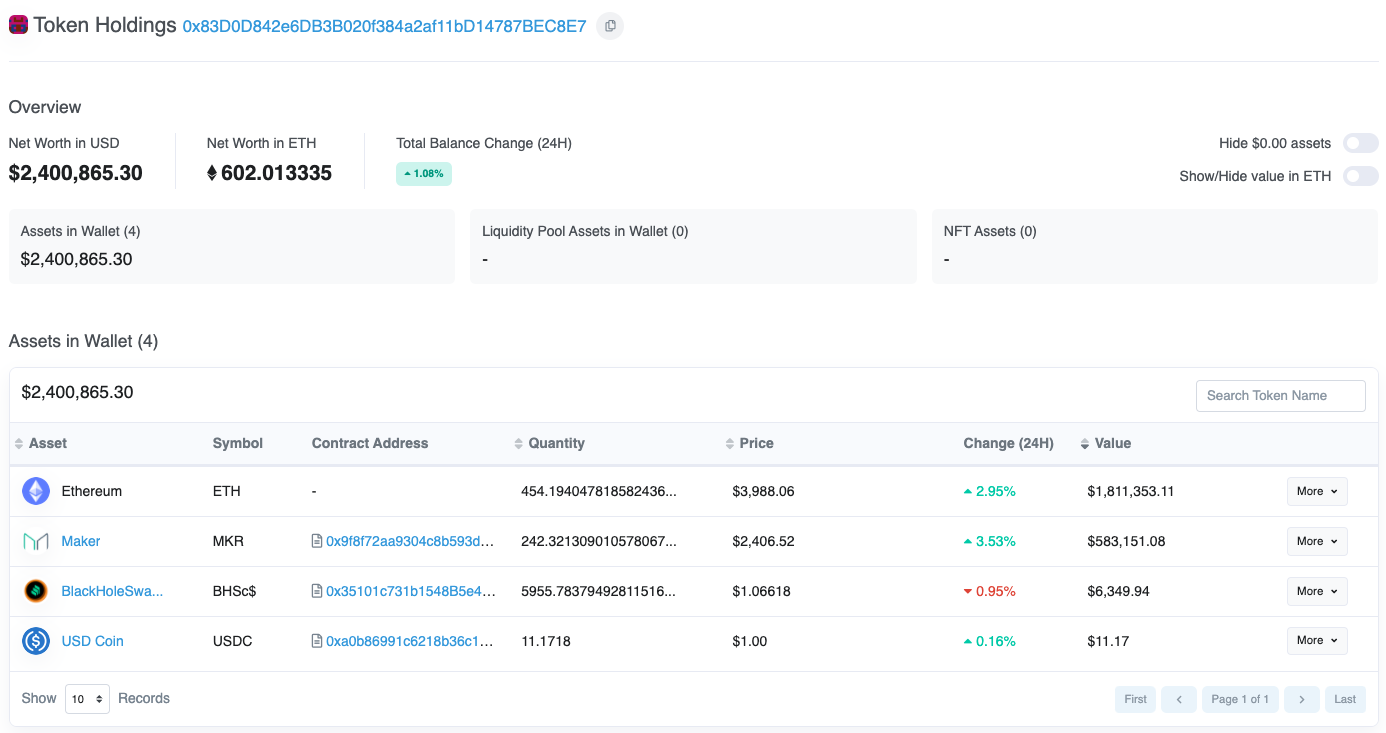Sort the table by Asset column
Viewport: 1386px width, 733px height.
tap(41, 443)
